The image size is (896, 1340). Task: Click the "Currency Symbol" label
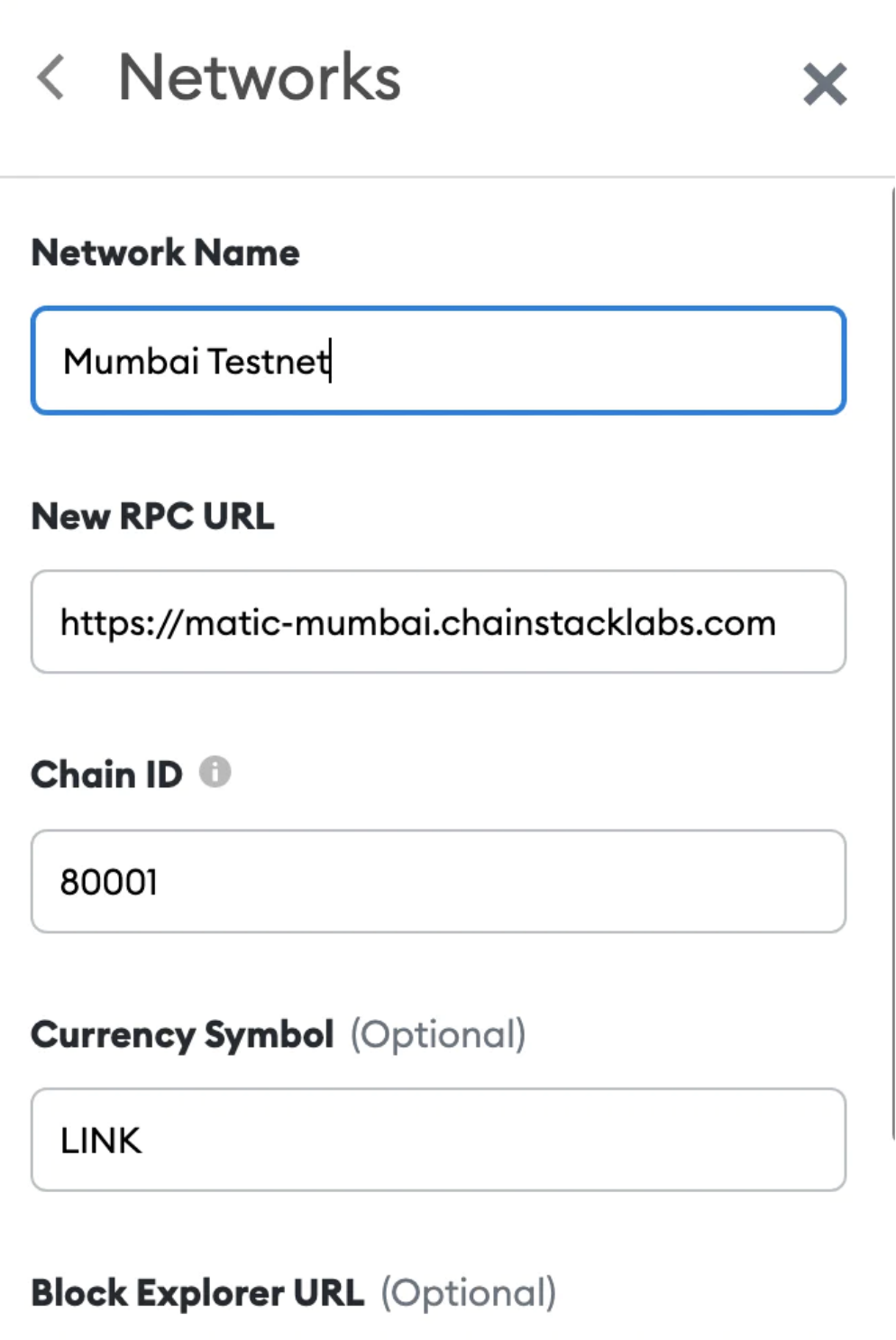(182, 1034)
